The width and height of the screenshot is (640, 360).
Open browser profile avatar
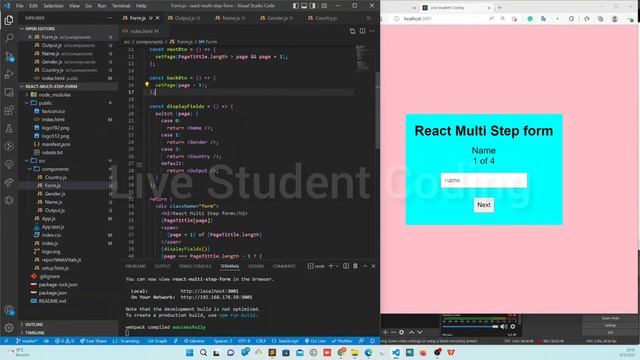point(615,19)
